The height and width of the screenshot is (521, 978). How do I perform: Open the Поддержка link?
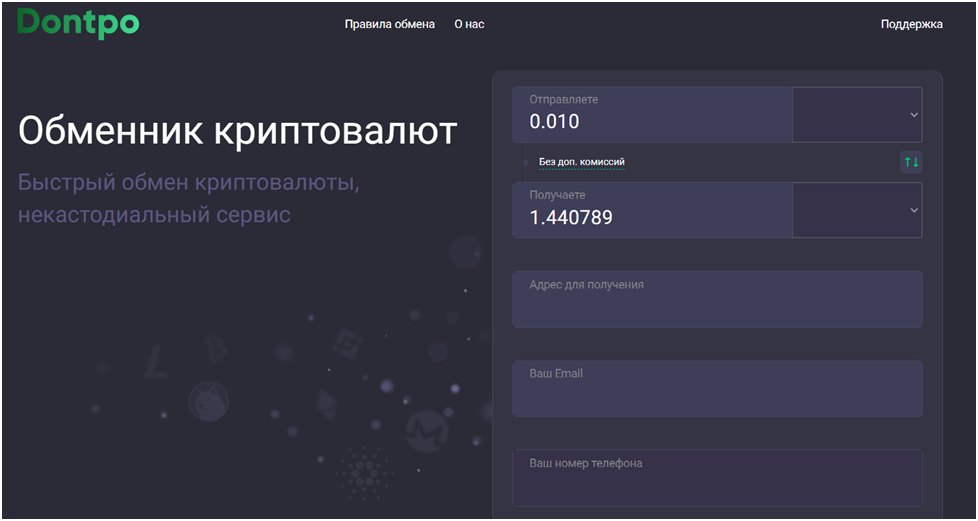911,24
